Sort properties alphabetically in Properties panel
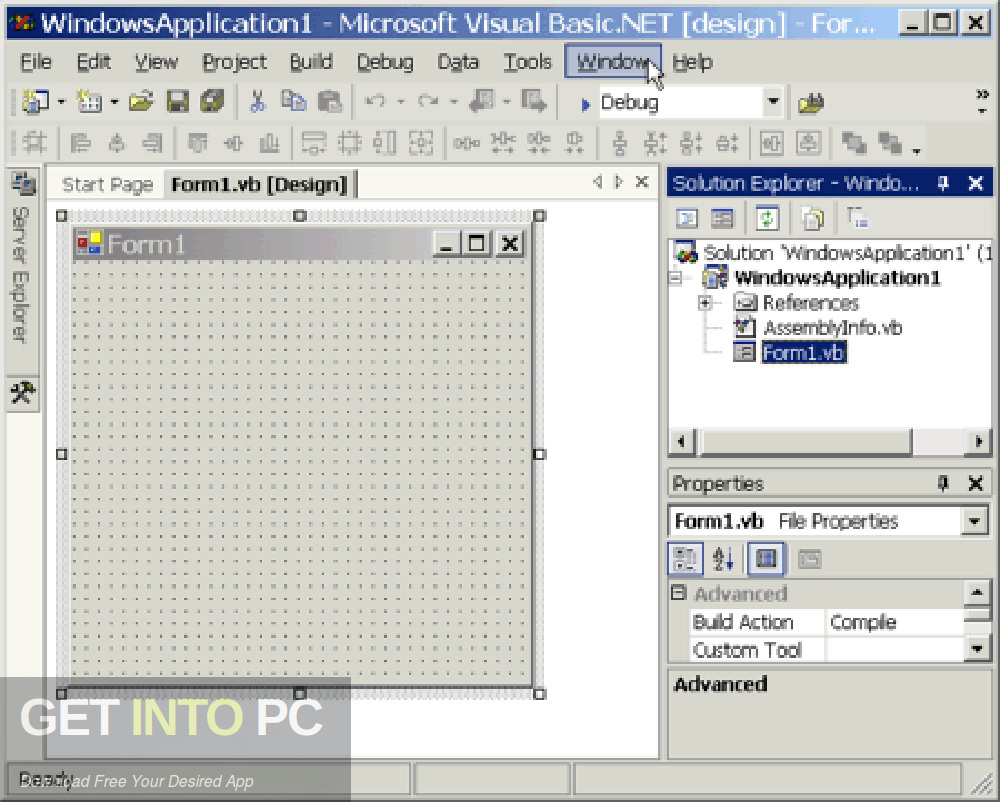This screenshot has width=1000, height=802. pos(723,559)
